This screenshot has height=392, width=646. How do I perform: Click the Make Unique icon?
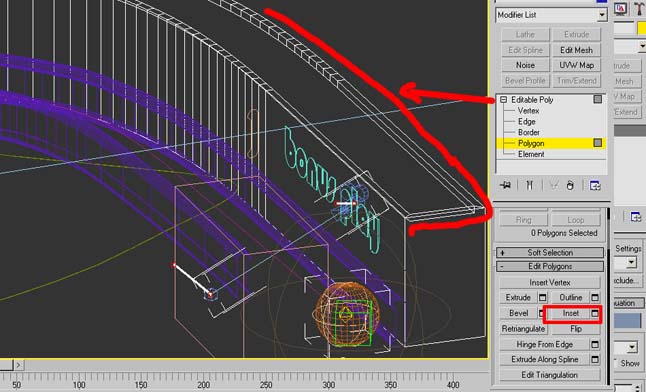(554, 185)
